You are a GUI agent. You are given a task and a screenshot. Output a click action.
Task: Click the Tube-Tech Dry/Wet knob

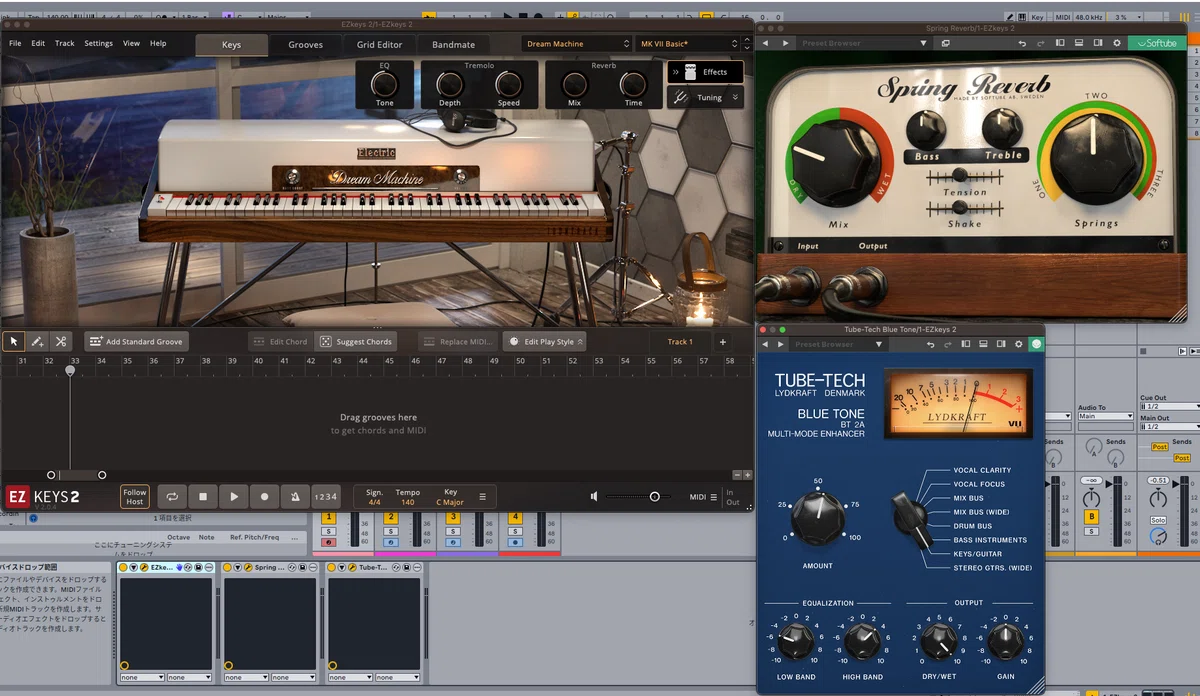point(938,642)
